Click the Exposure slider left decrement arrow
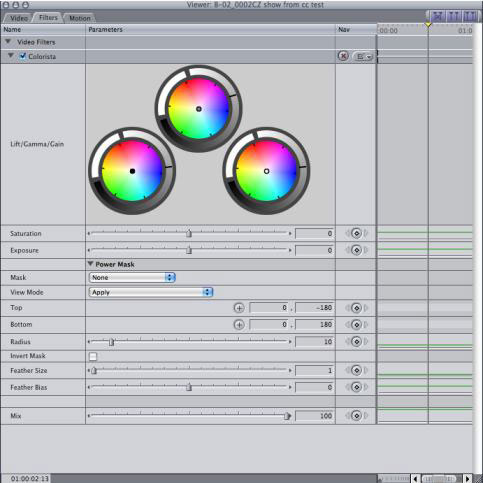 pyautogui.click(x=89, y=250)
